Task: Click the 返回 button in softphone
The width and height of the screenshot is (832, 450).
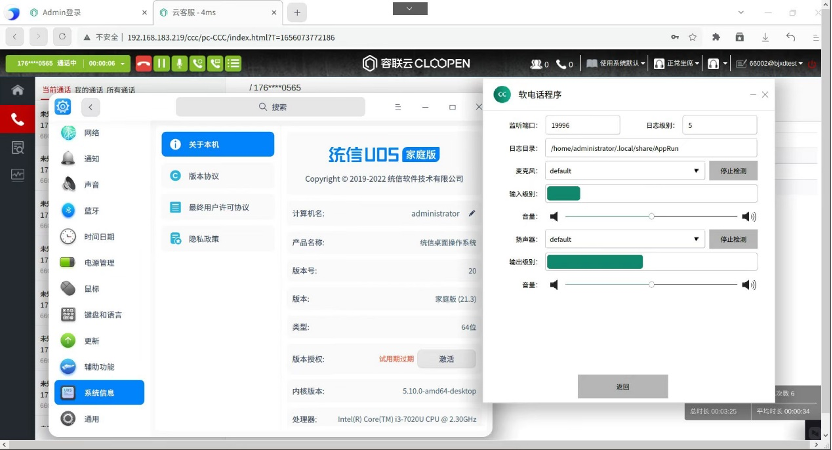Action: pyautogui.click(x=622, y=386)
